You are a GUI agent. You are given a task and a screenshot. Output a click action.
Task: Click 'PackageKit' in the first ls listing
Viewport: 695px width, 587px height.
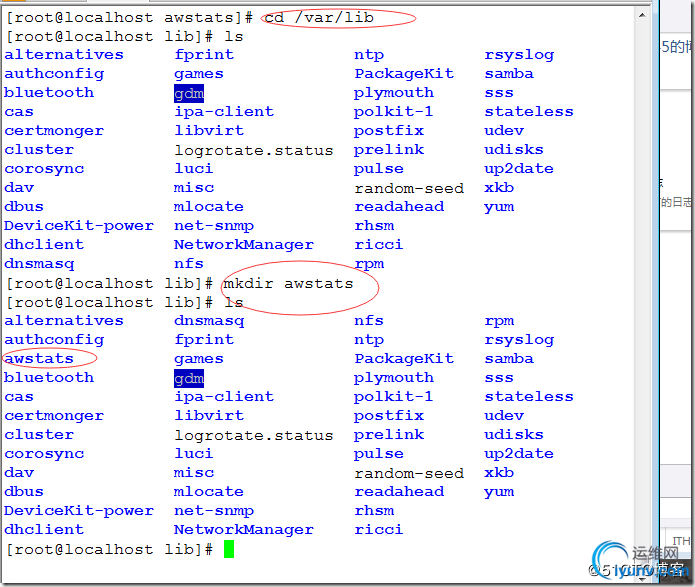pos(404,74)
